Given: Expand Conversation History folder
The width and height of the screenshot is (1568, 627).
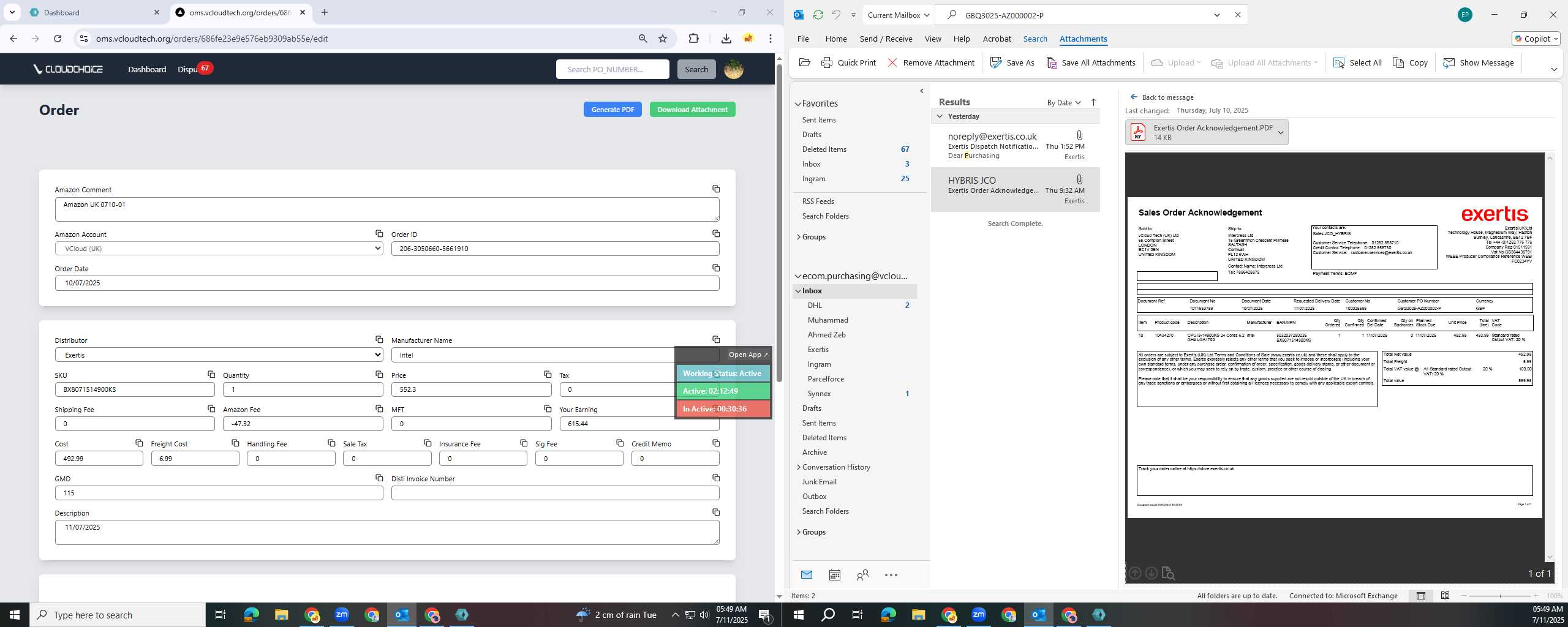Looking at the screenshot, I should [798, 467].
